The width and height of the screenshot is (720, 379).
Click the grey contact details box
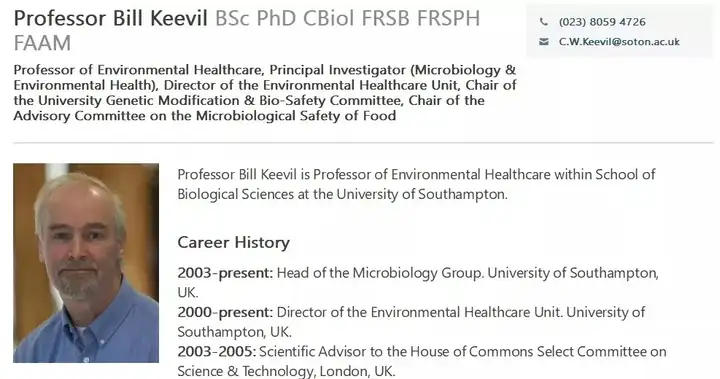click(x=620, y=31)
